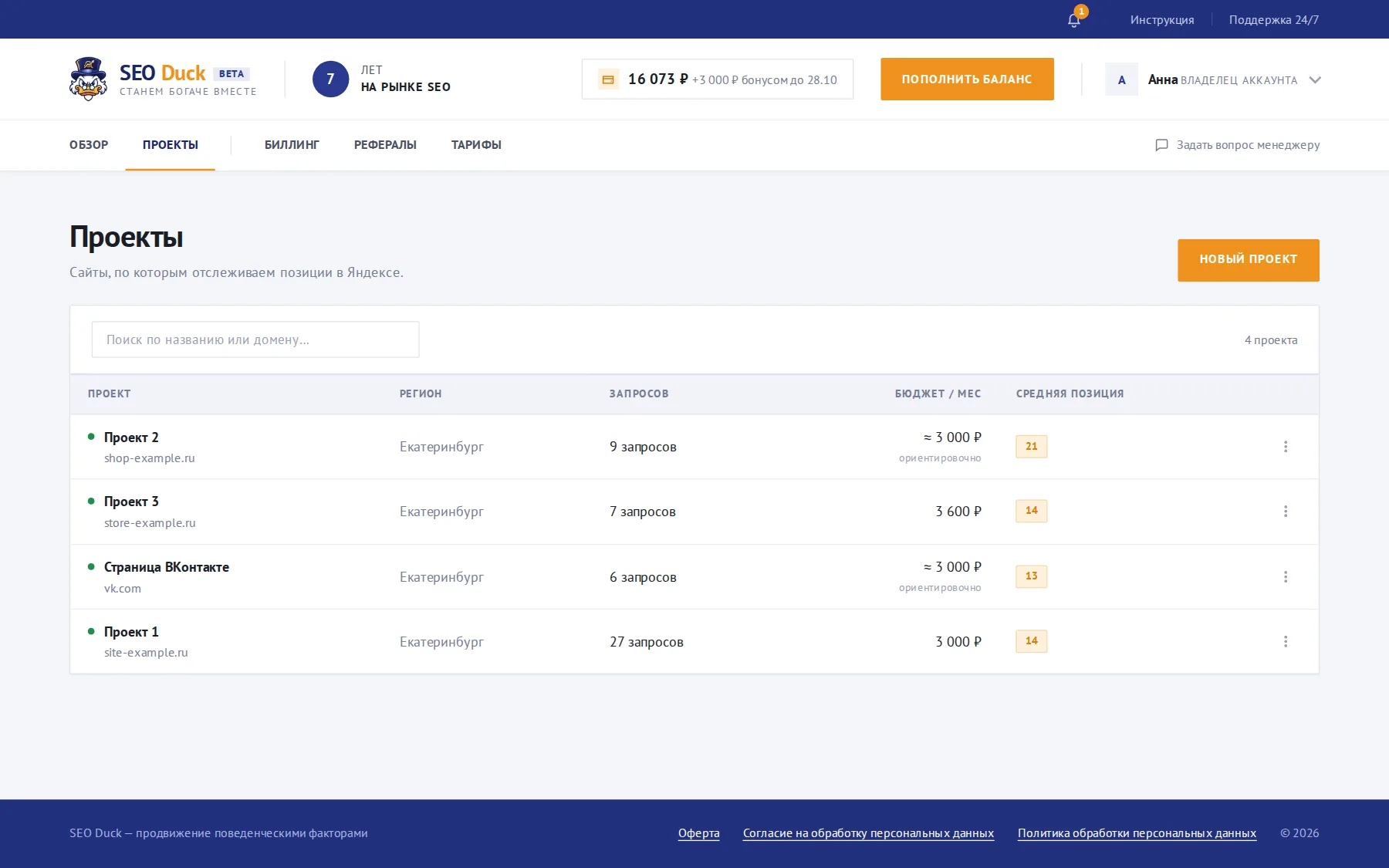The image size is (1389, 868).
Task: Click the 27 запросов cell
Action: (647, 642)
